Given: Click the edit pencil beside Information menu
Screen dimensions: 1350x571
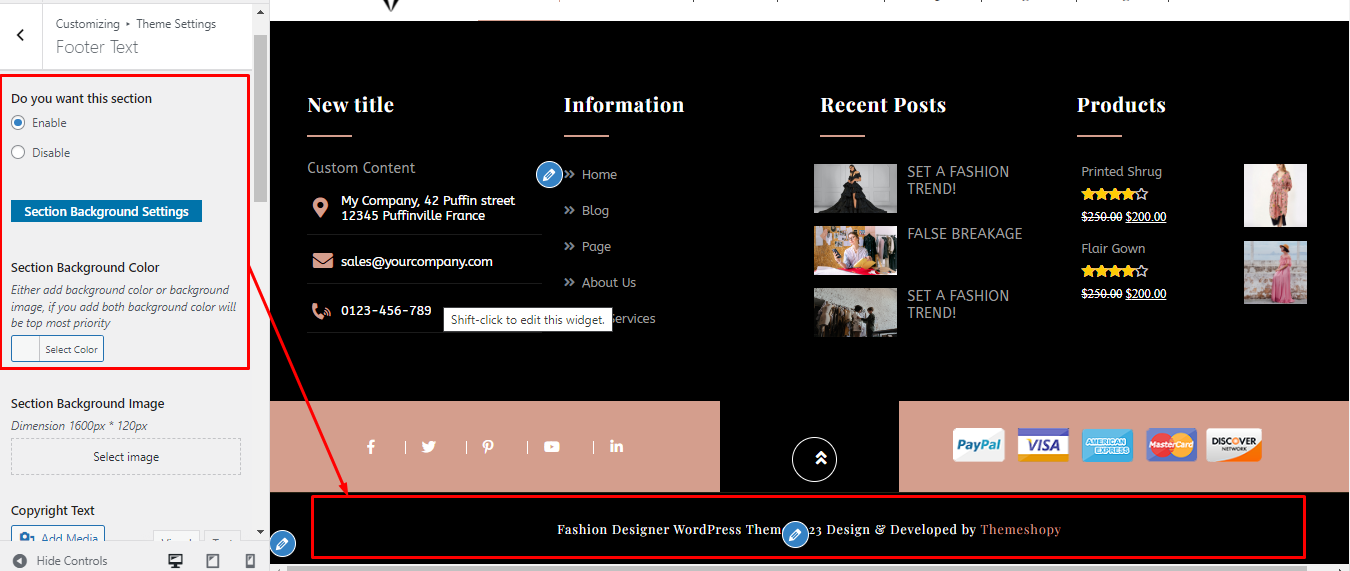Looking at the screenshot, I should point(548,174).
